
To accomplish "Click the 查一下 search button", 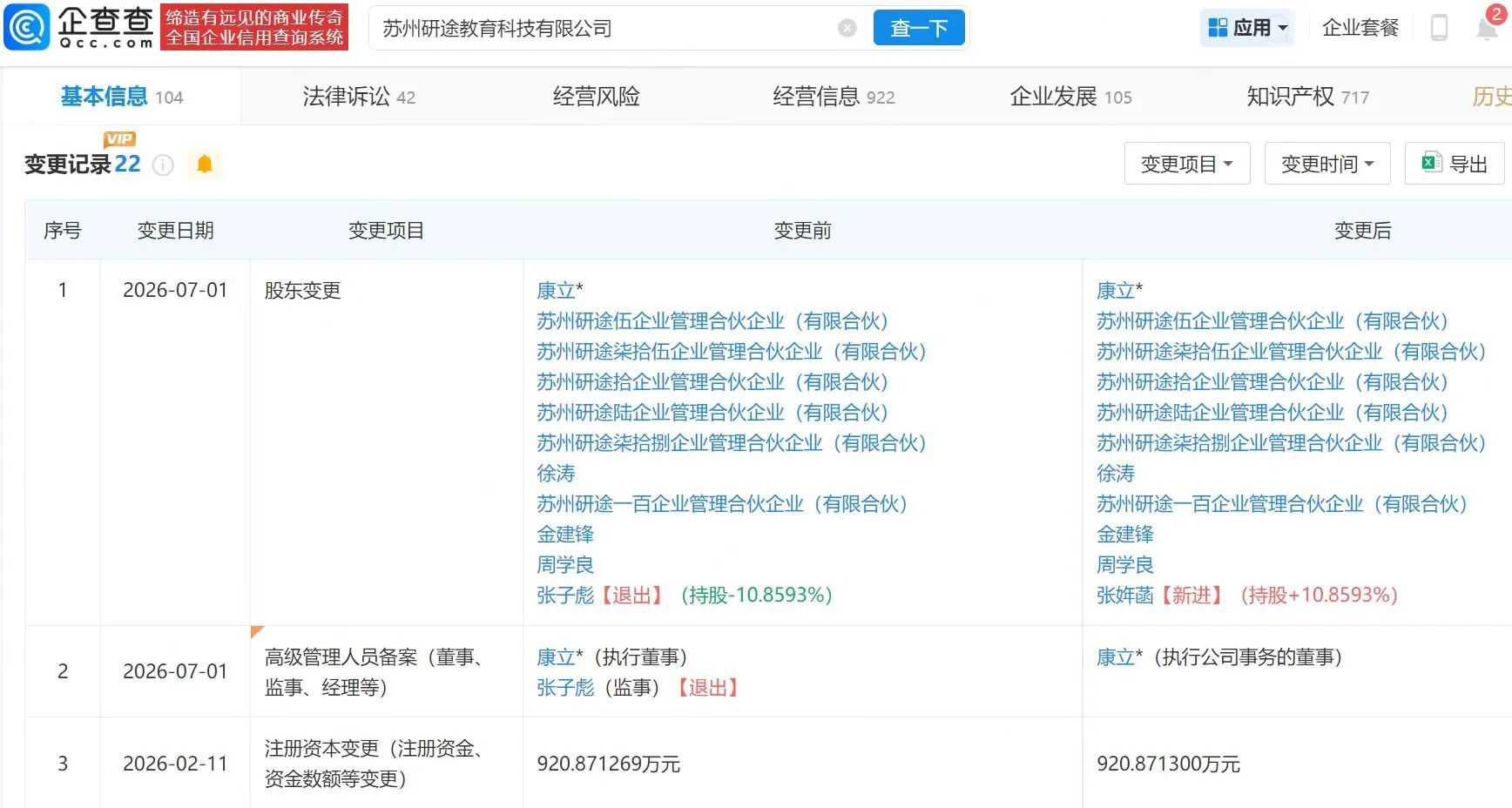I will coord(919,28).
